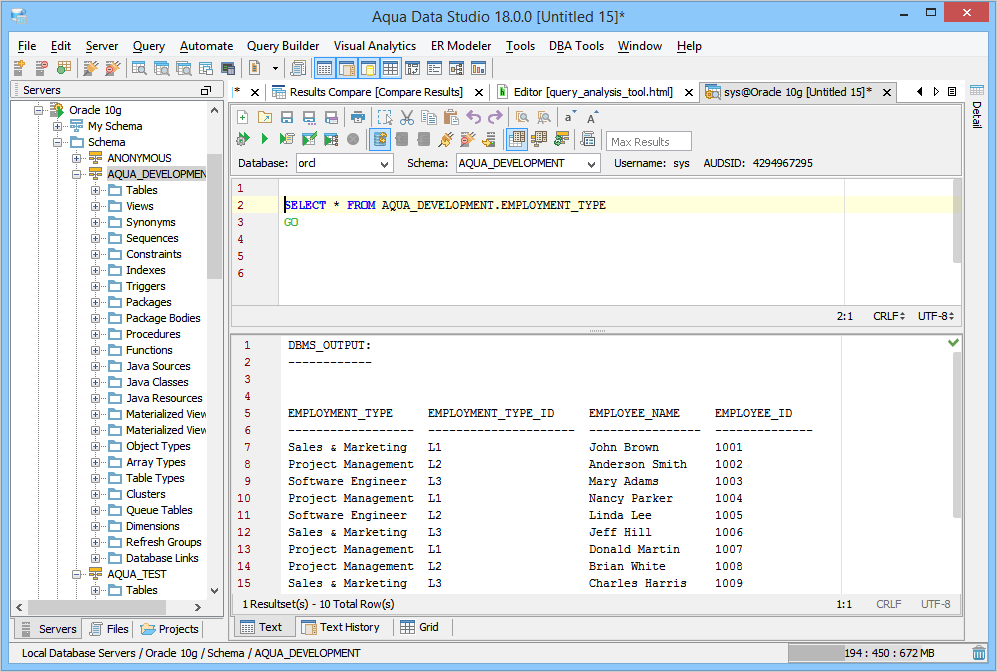The image size is (997, 672).
Task: Save the current query file
Action: (287, 117)
